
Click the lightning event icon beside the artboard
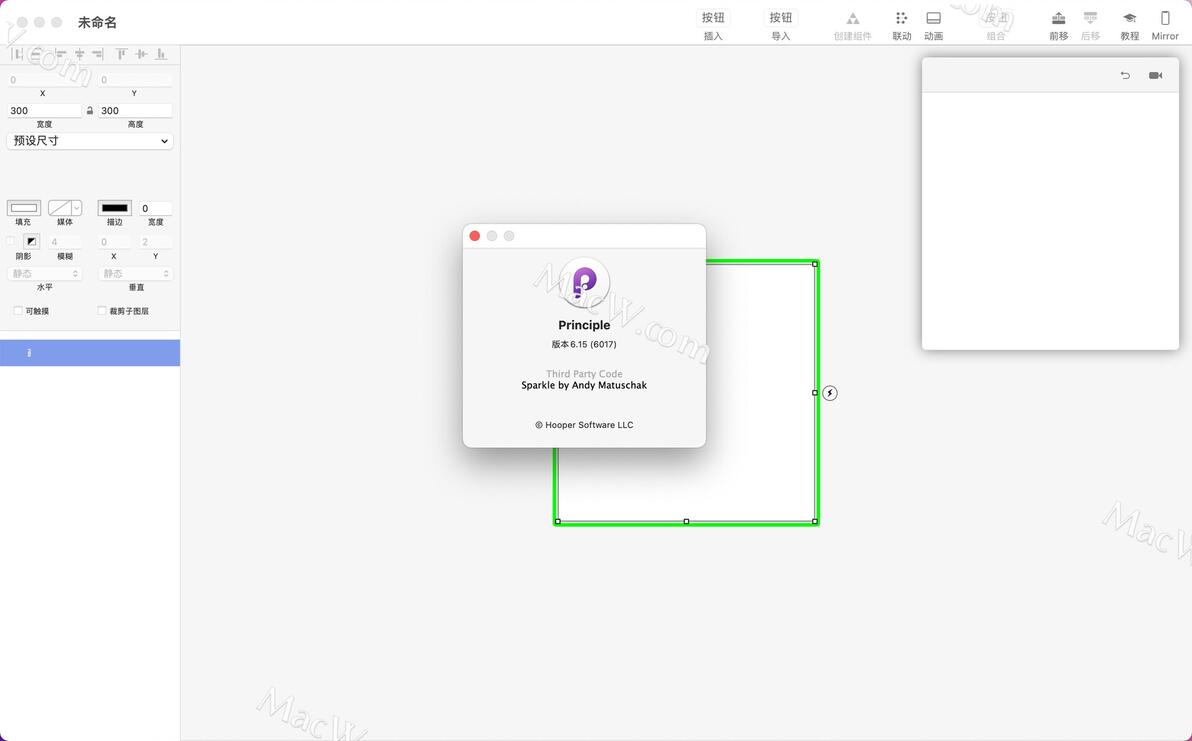(830, 393)
